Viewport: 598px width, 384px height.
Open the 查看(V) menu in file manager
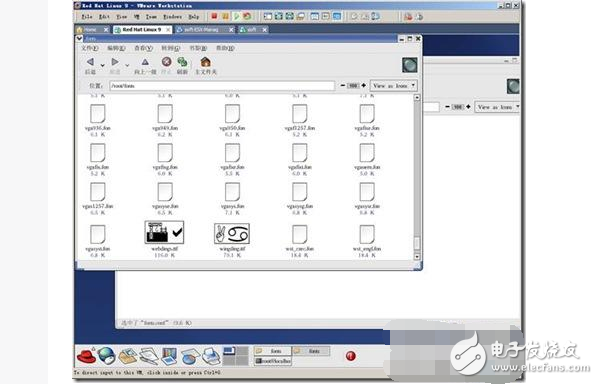click(143, 48)
